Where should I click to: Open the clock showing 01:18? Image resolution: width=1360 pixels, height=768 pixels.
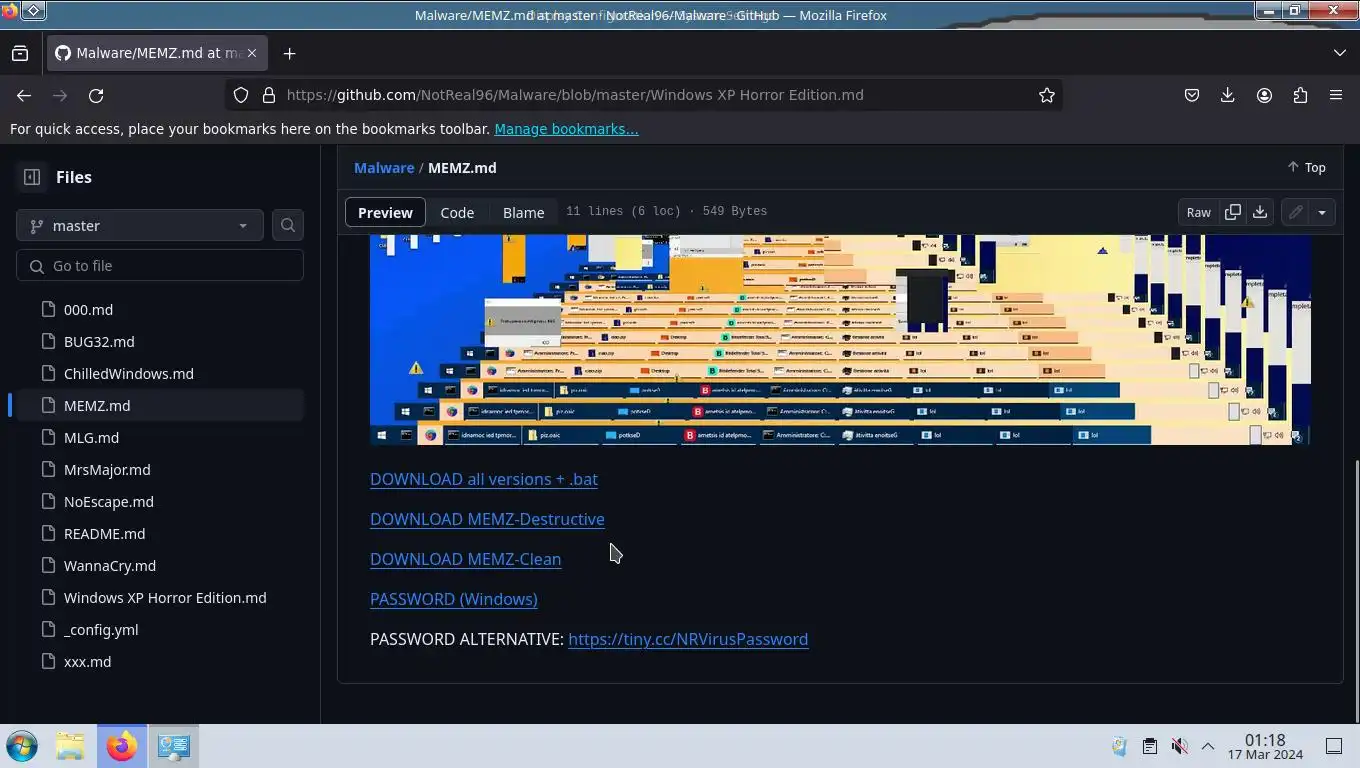[1265, 746]
